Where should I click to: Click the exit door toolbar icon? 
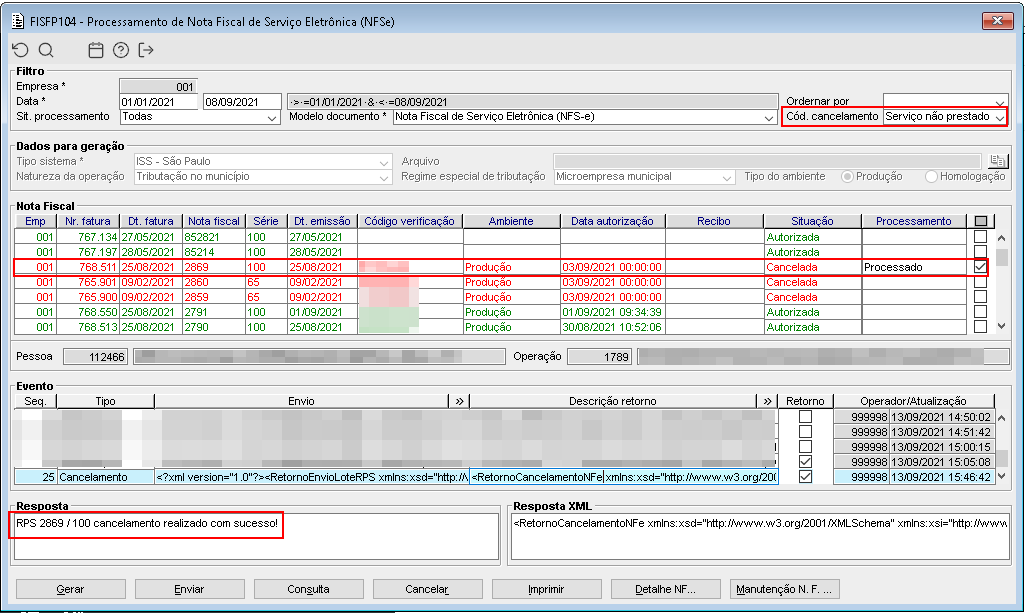click(146, 50)
